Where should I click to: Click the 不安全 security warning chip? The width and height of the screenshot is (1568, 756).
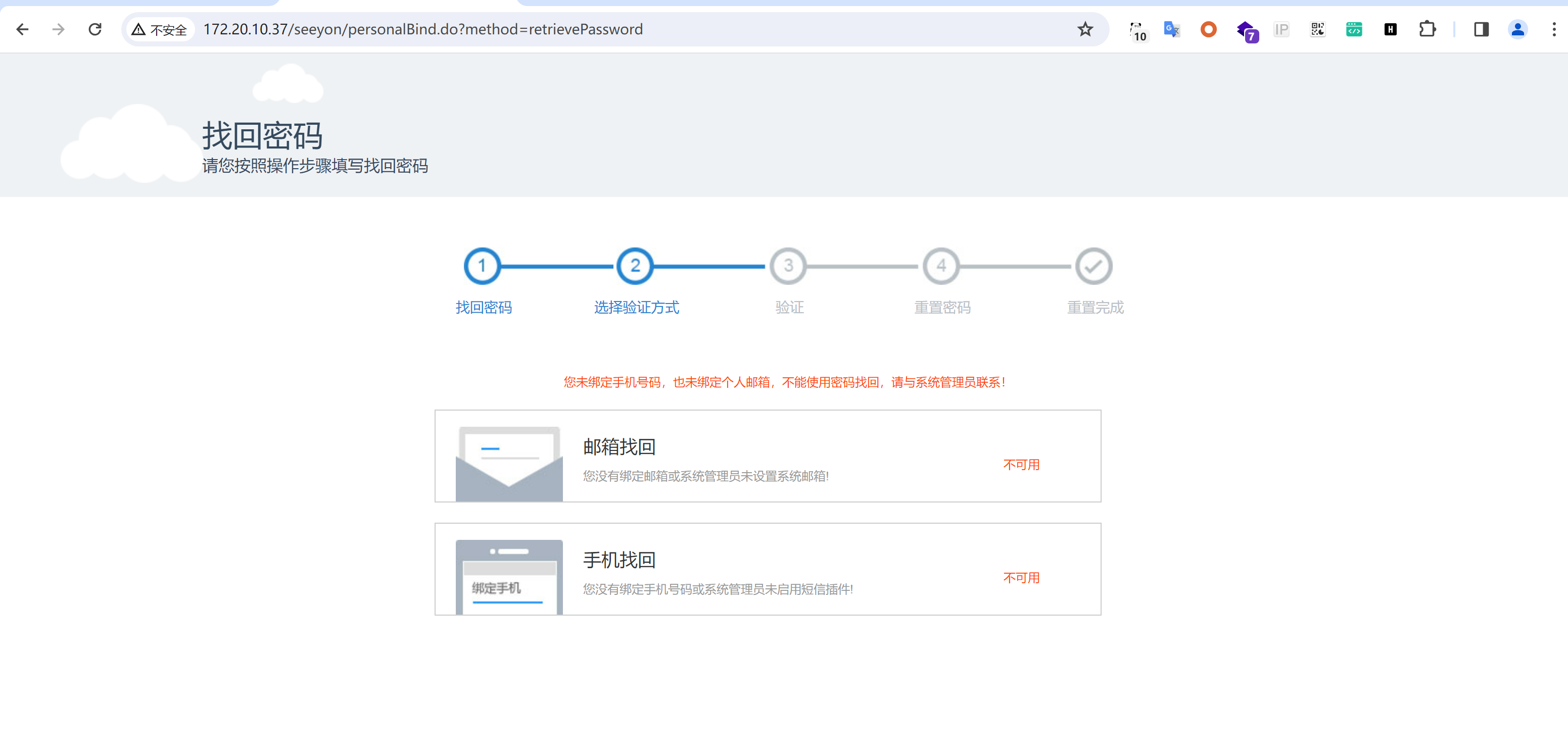point(160,29)
